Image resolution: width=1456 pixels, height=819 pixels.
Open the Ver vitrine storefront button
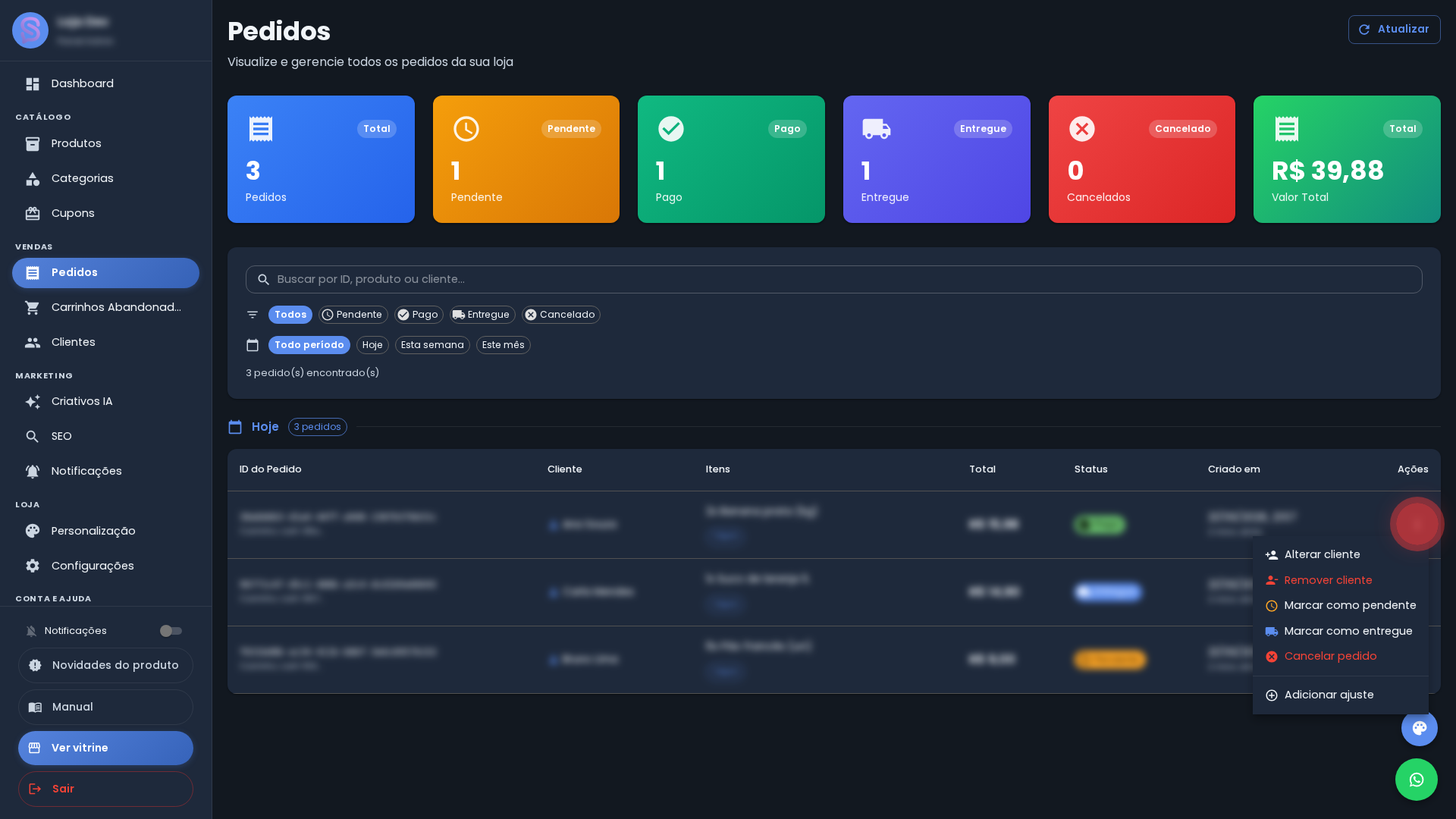[105, 748]
